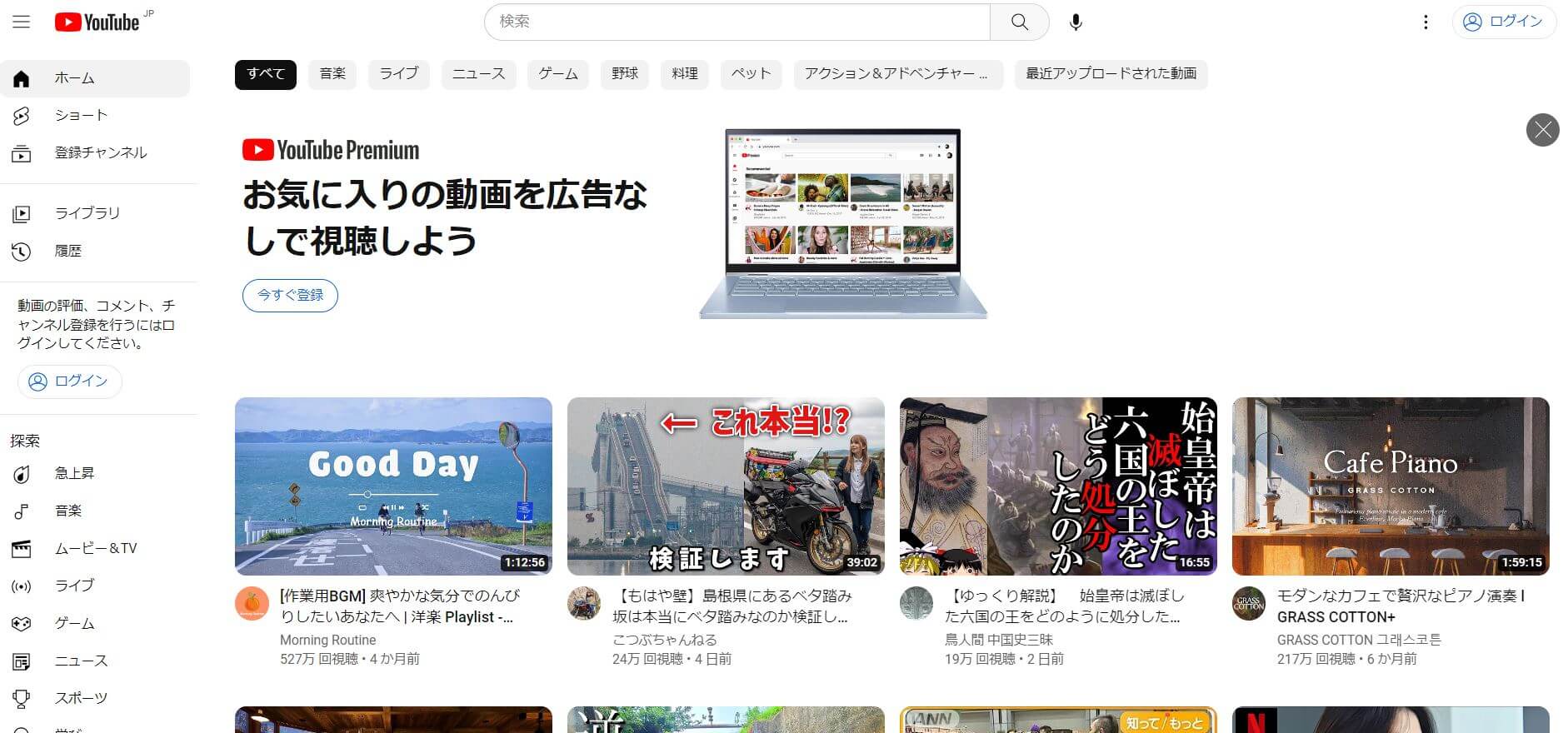
Task: Select the ライブ filter chip
Action: coord(399,74)
